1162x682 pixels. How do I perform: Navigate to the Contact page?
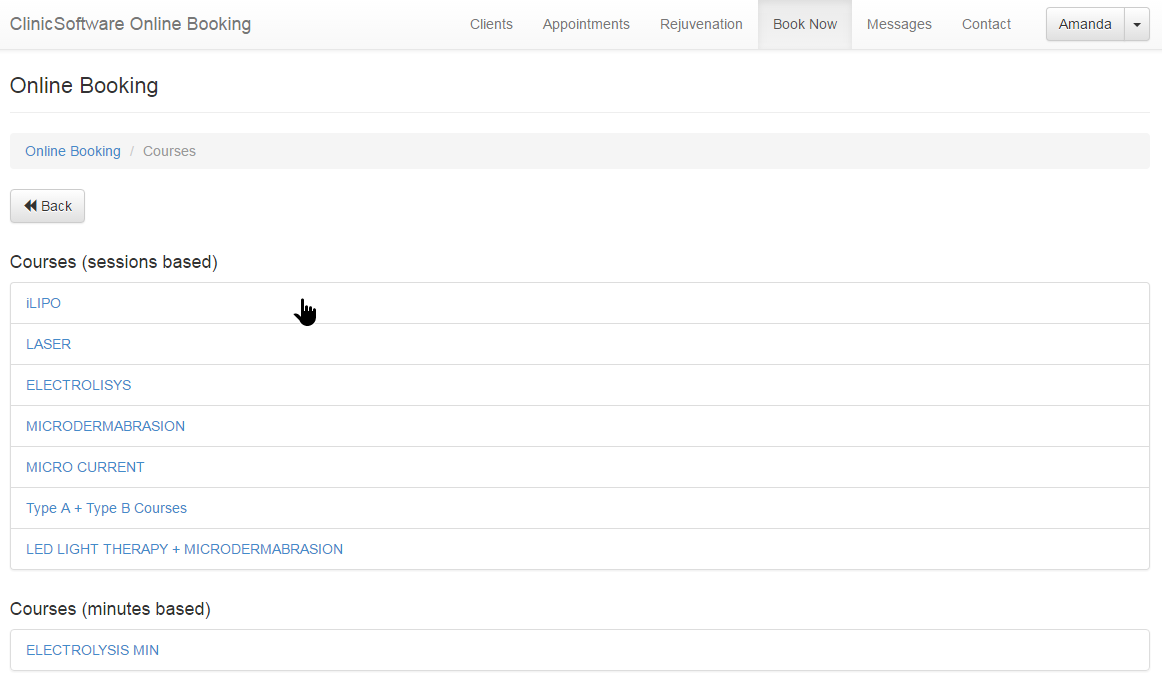point(986,24)
